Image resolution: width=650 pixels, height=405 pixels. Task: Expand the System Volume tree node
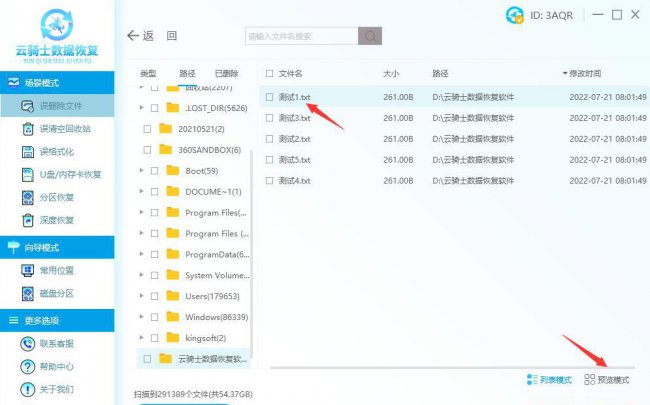(141, 274)
